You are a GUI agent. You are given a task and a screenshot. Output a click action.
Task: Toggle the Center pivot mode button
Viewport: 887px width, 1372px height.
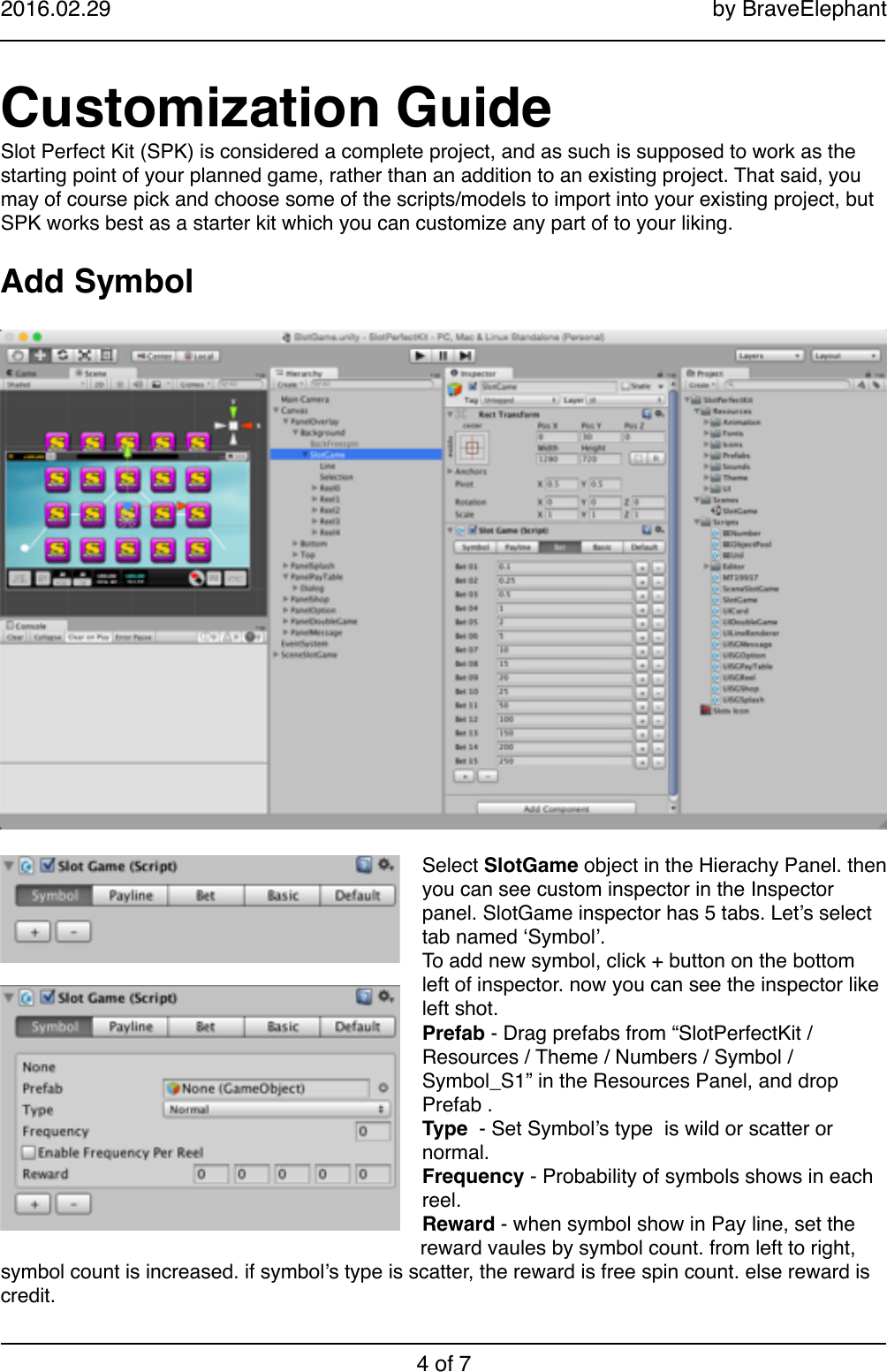click(153, 356)
